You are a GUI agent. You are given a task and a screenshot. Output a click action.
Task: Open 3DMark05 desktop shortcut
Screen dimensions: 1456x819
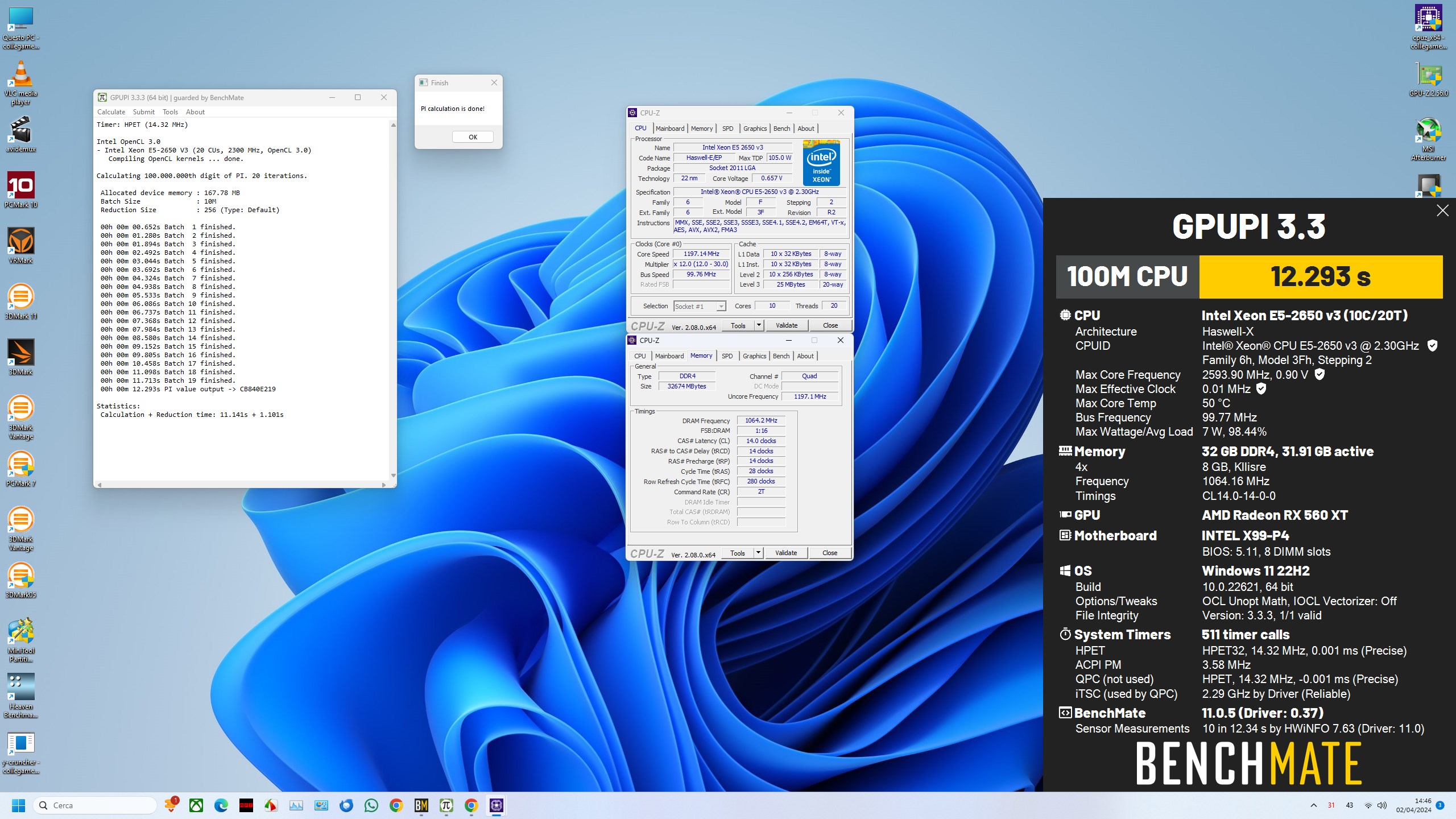coord(20,580)
